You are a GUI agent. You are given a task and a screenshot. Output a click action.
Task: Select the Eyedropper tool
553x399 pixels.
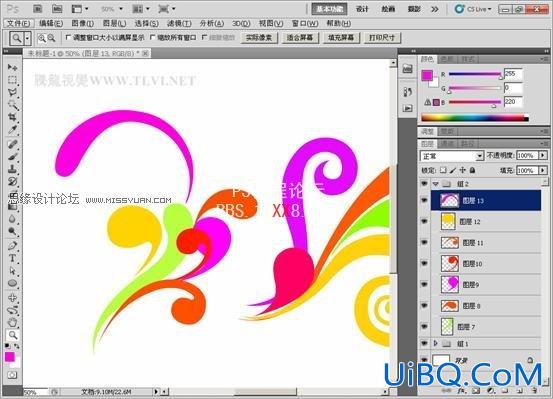(13, 130)
